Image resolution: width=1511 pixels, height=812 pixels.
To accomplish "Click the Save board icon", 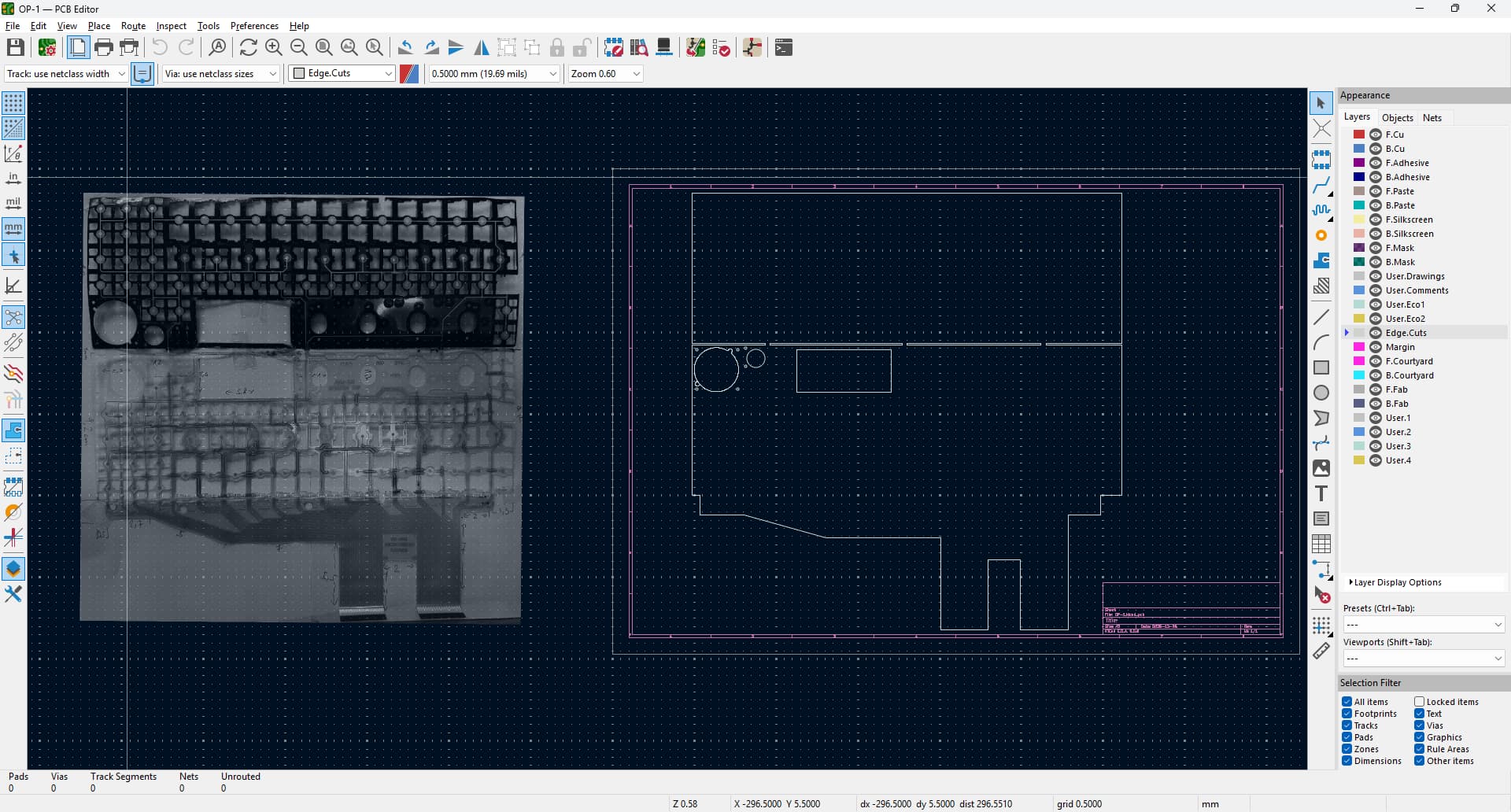I will point(15,48).
